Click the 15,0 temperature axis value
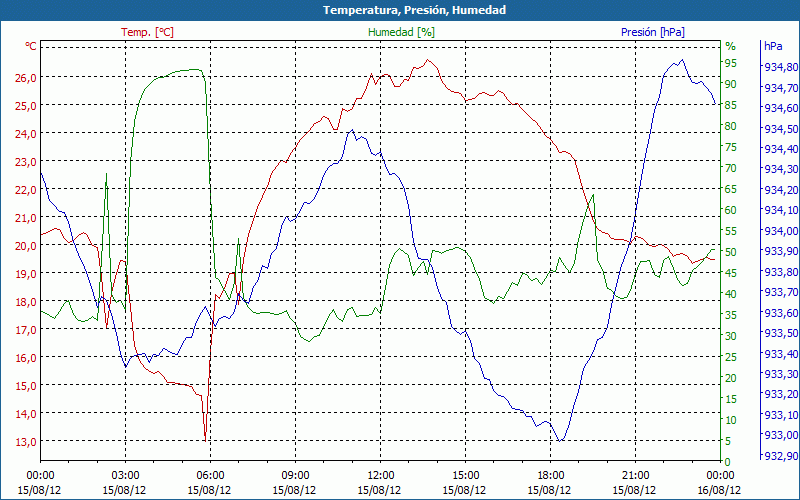 tap(27, 386)
